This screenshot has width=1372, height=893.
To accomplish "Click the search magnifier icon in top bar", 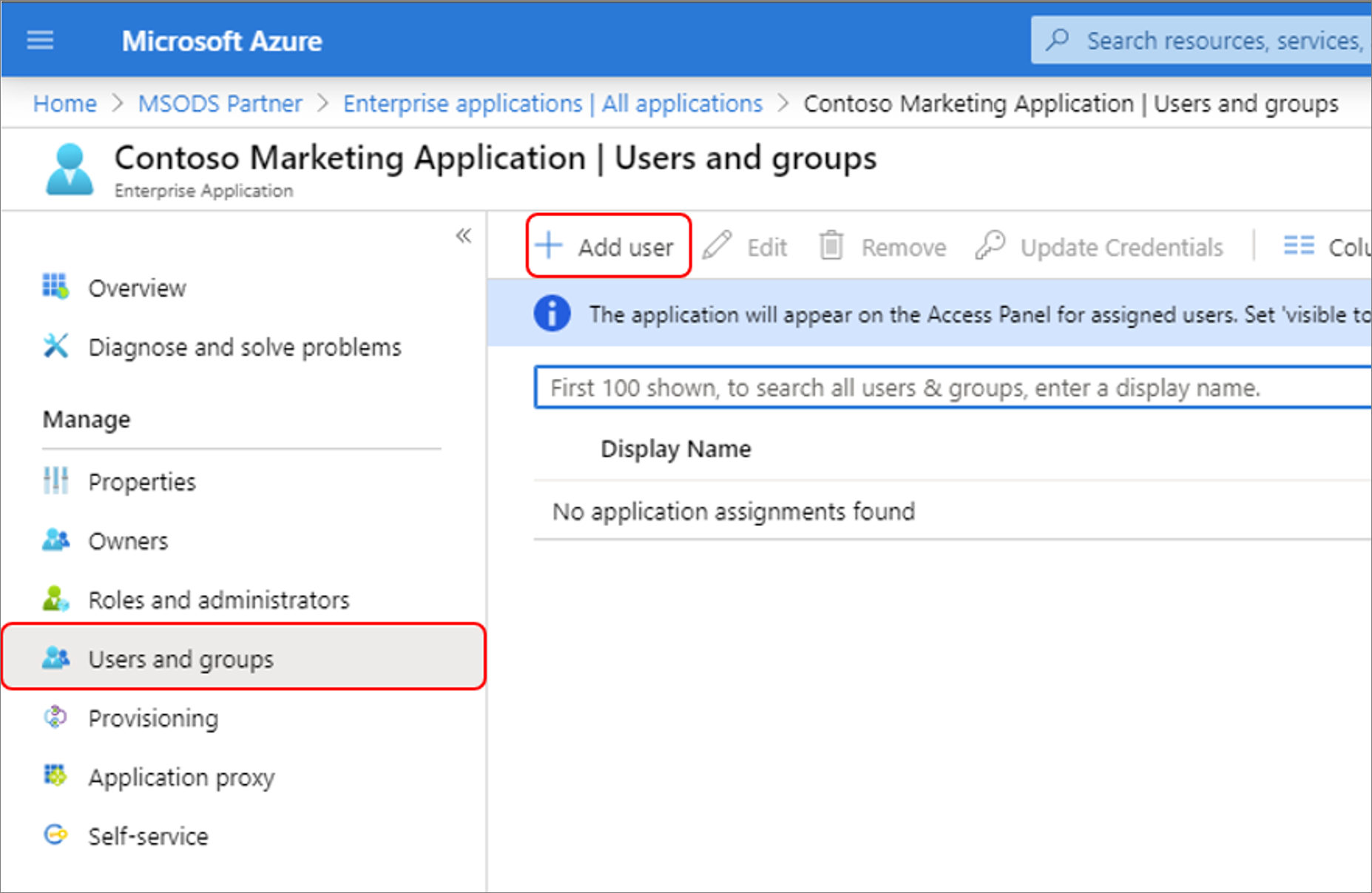I will (1058, 39).
